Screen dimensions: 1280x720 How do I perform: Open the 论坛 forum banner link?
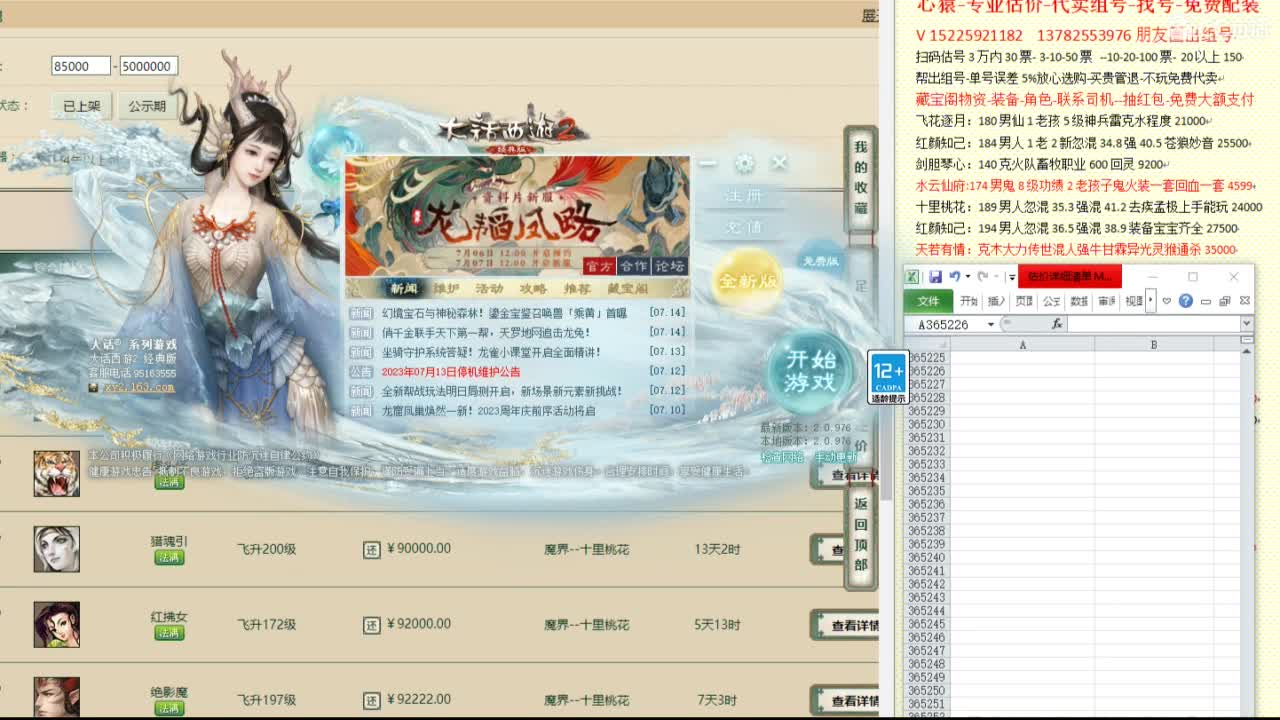pos(668,266)
